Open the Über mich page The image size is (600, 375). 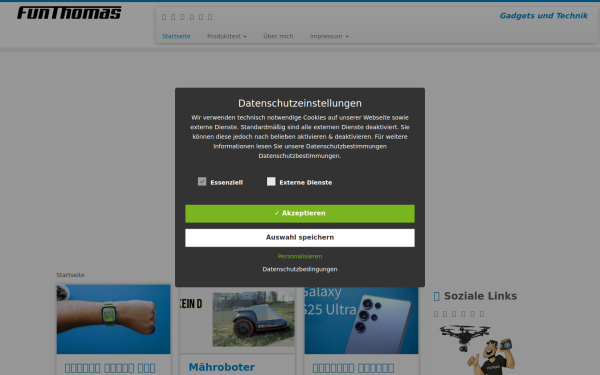pos(278,36)
